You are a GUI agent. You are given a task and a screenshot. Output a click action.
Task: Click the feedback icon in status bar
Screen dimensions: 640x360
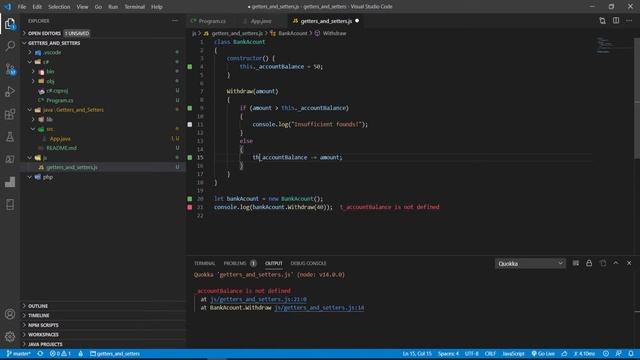click(618, 353)
